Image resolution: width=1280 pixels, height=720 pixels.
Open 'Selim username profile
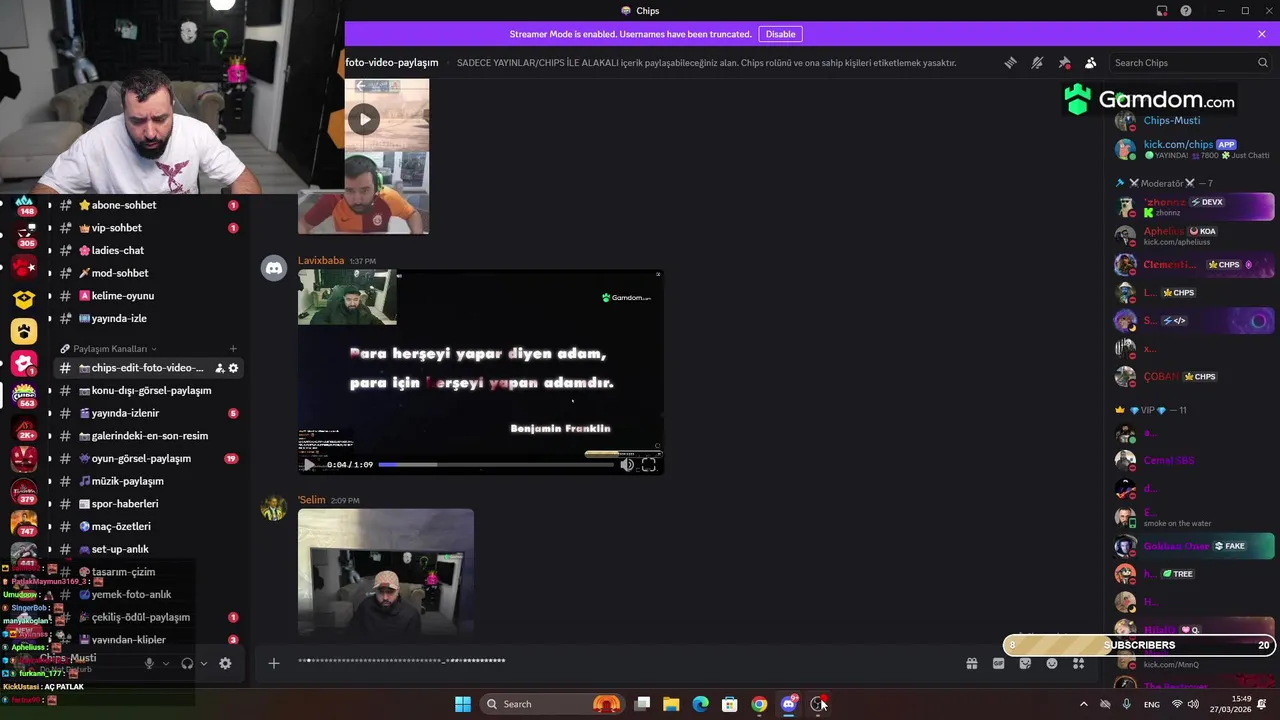(x=312, y=500)
